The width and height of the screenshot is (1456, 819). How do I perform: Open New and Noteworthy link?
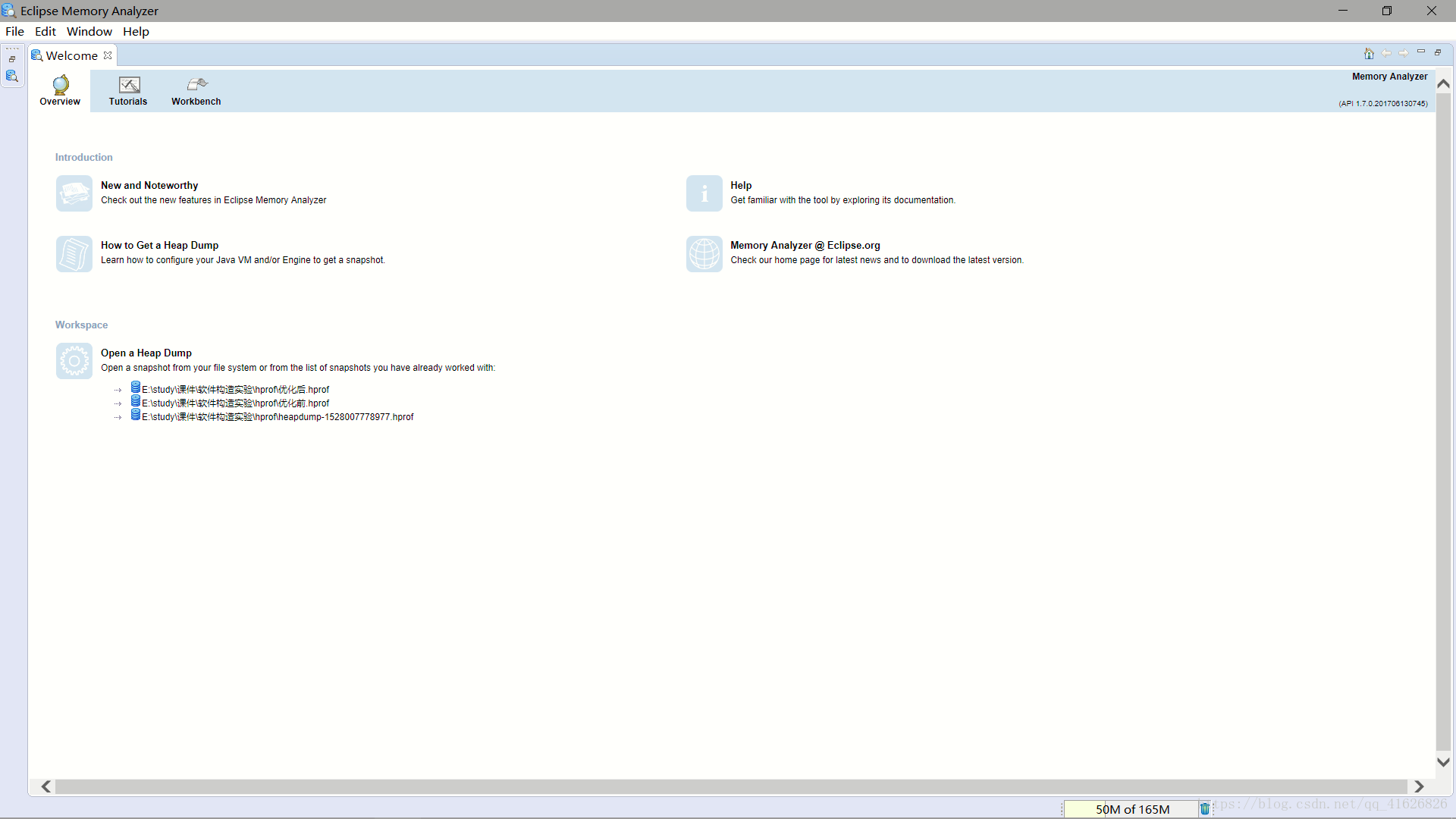pyautogui.click(x=149, y=185)
